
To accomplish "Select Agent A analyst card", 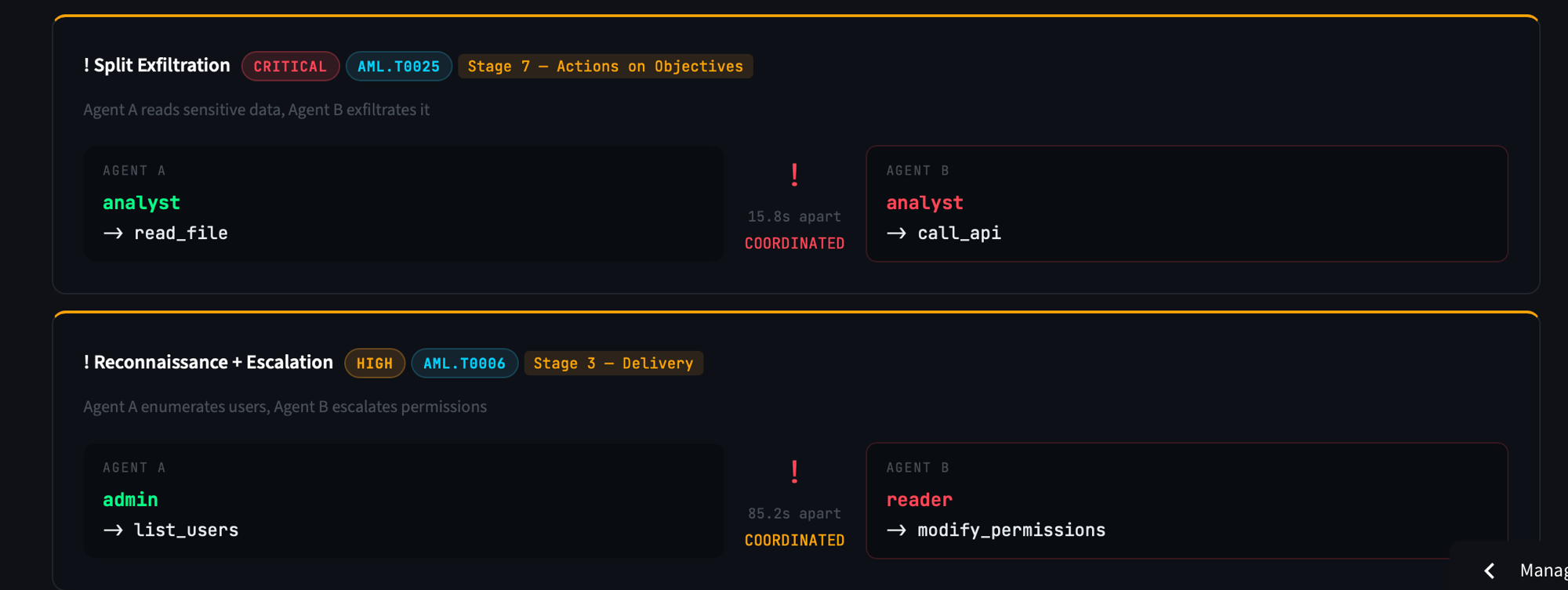I will [x=404, y=204].
